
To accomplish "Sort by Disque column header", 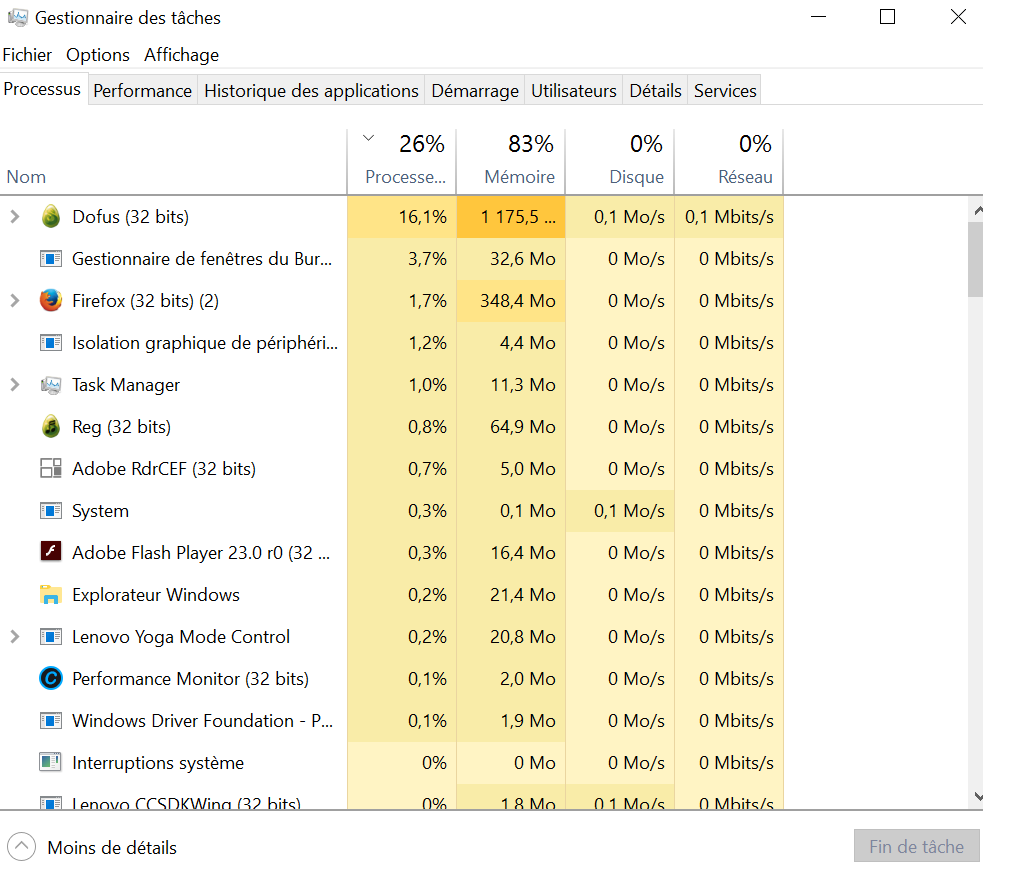I will (x=620, y=162).
